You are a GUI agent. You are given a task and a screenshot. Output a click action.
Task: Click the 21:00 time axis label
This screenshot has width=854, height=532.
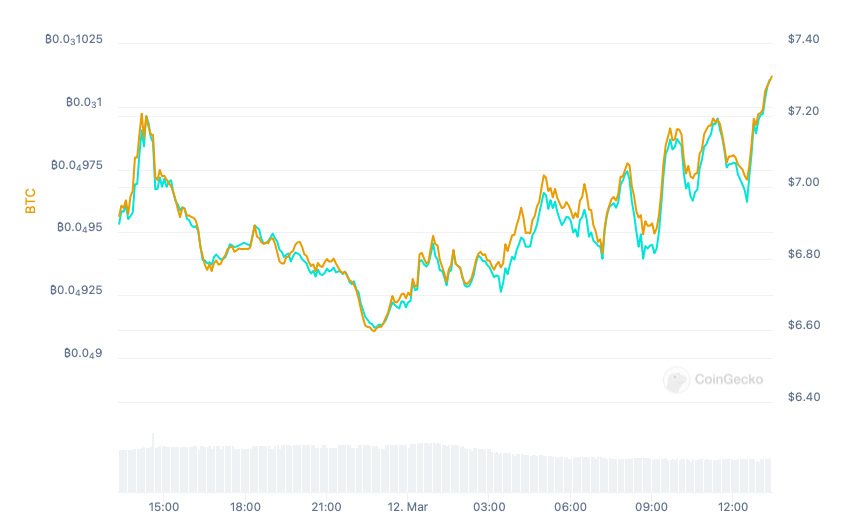pyautogui.click(x=327, y=507)
